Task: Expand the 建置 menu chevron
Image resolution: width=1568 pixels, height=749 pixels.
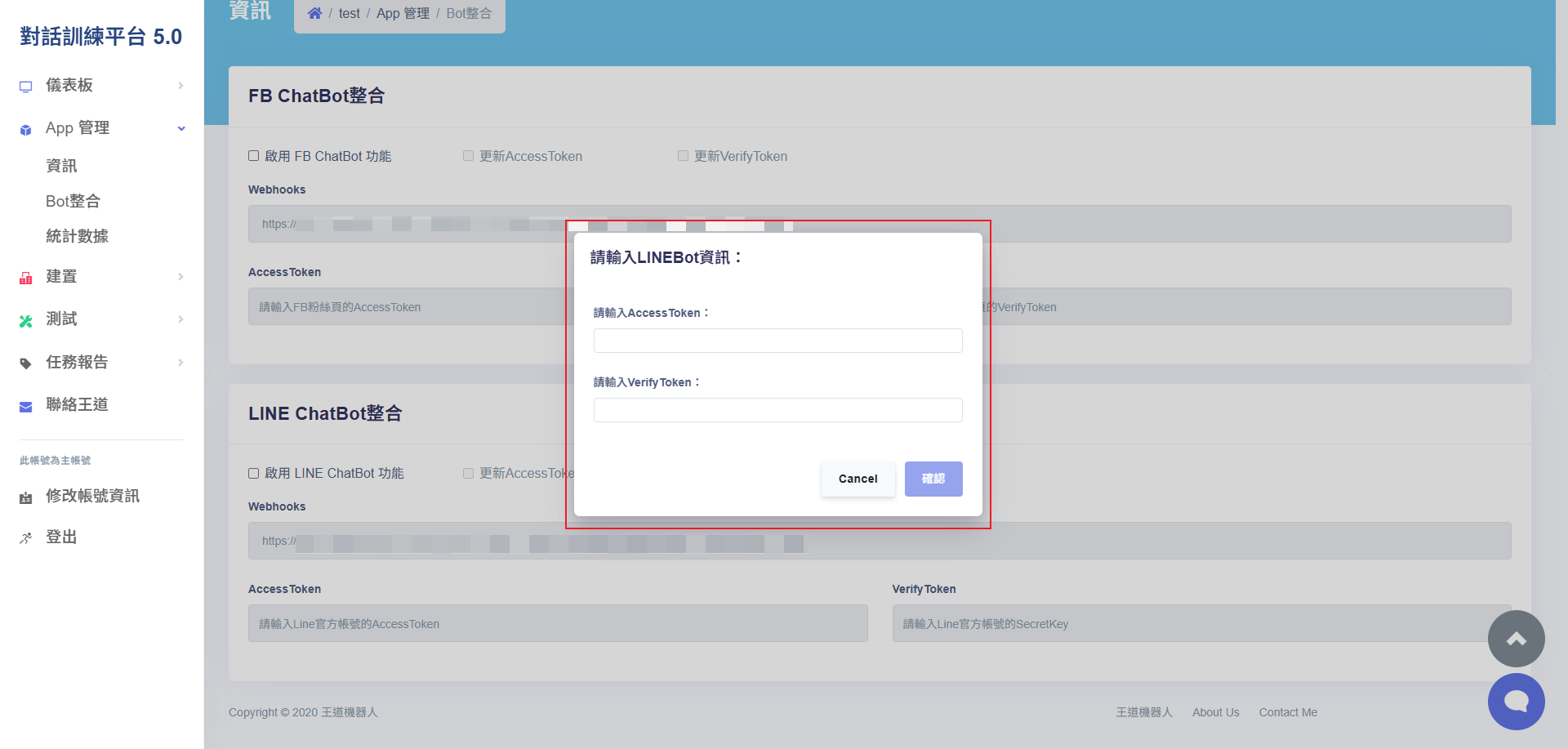Action: pyautogui.click(x=180, y=277)
